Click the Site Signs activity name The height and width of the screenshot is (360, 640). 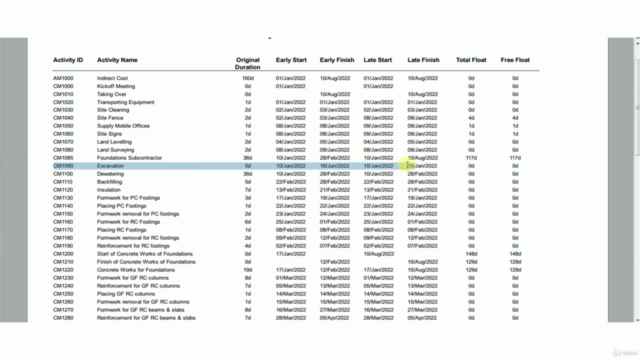109,134
